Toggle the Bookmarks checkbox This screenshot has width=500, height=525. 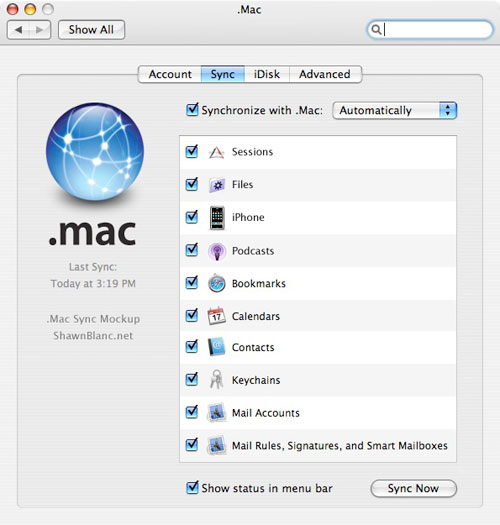pyautogui.click(x=192, y=282)
